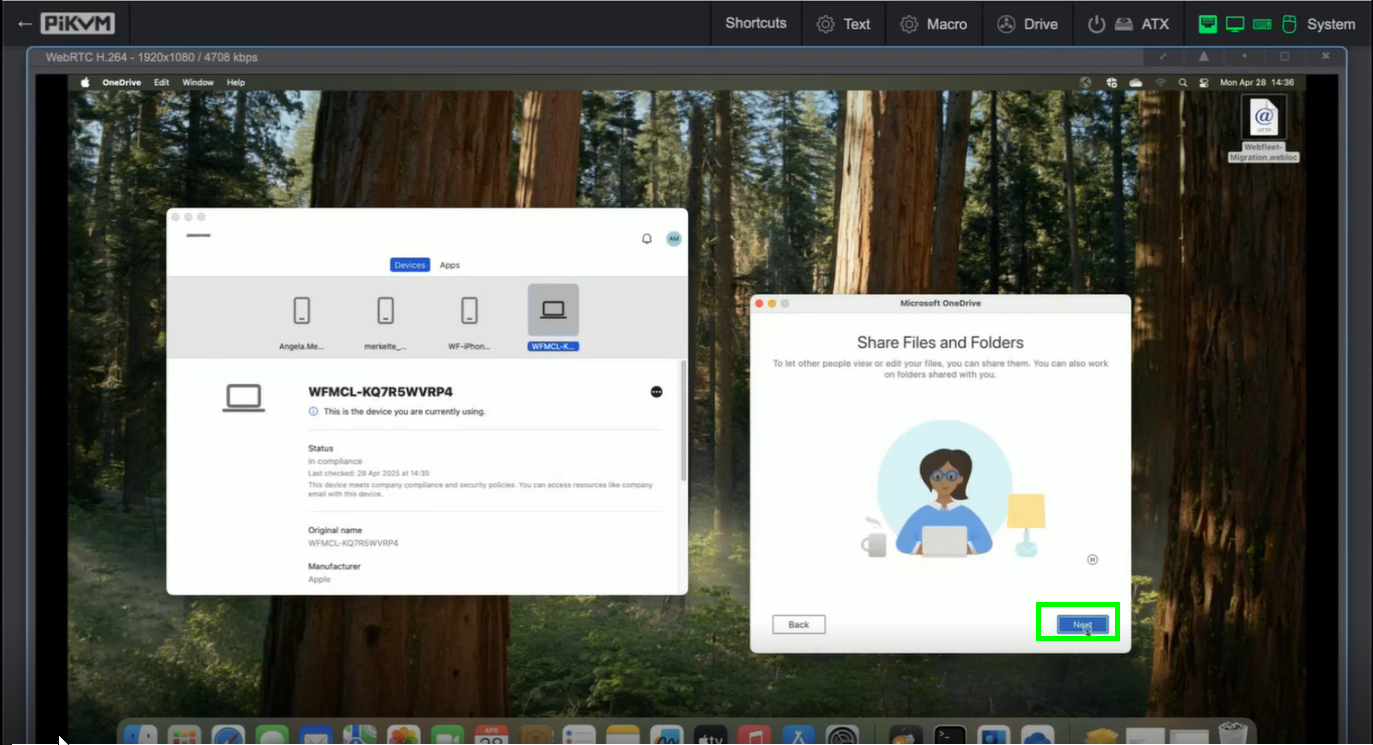
Task: Open the PiKVM Shortcuts menu
Action: point(756,23)
